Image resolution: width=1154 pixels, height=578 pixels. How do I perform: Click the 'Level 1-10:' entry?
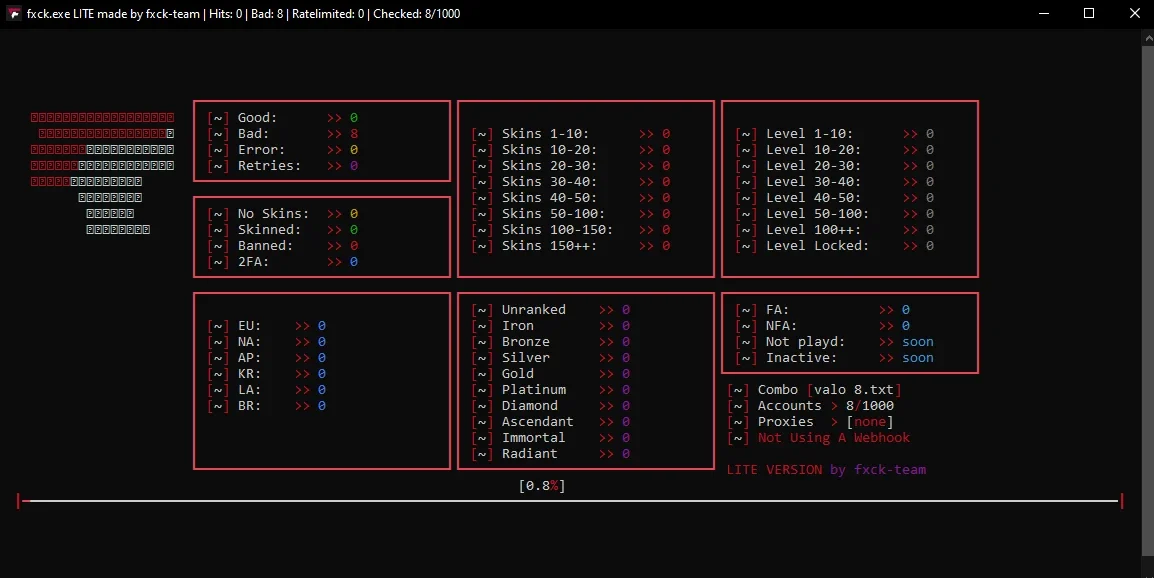(x=835, y=134)
